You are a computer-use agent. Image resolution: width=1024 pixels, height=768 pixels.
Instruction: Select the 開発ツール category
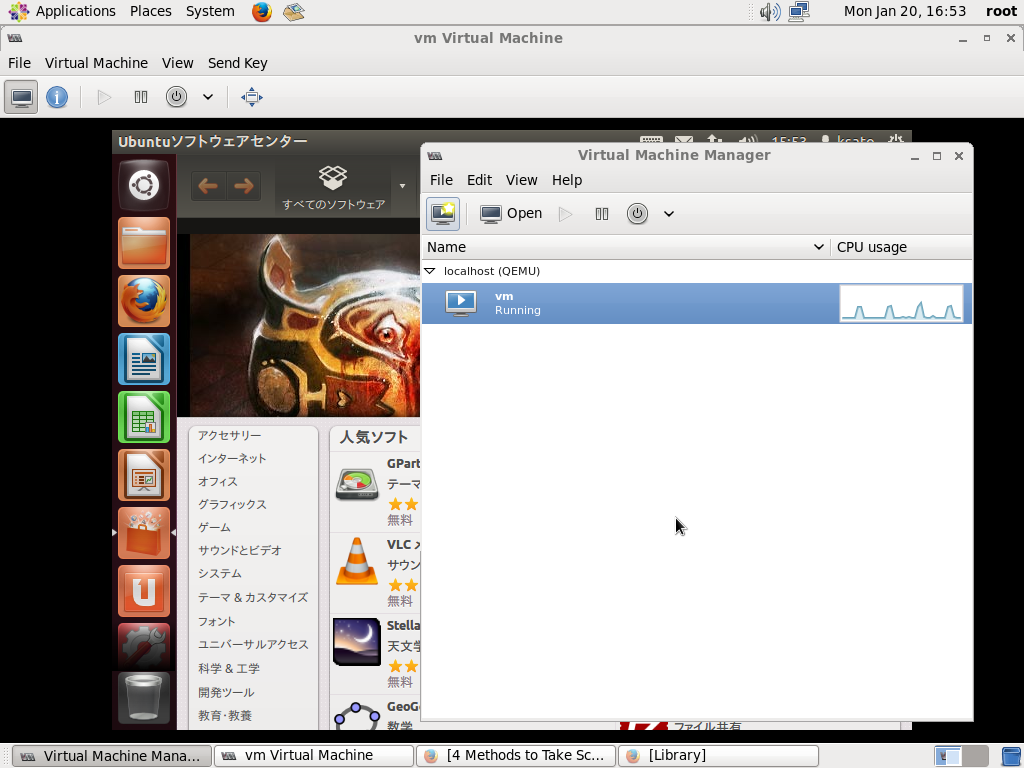226,692
